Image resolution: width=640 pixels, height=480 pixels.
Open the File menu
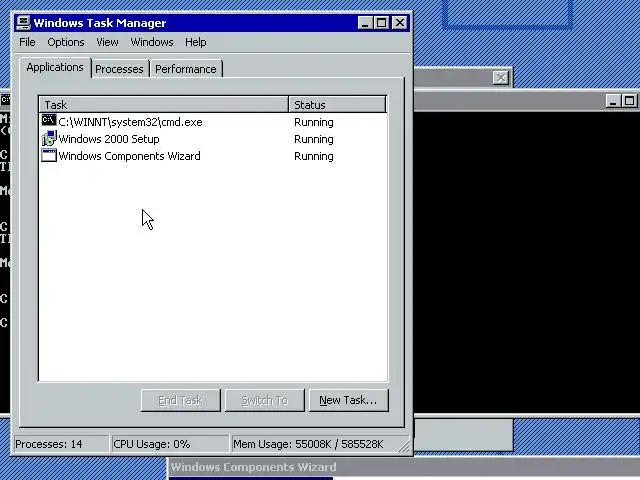tap(27, 42)
